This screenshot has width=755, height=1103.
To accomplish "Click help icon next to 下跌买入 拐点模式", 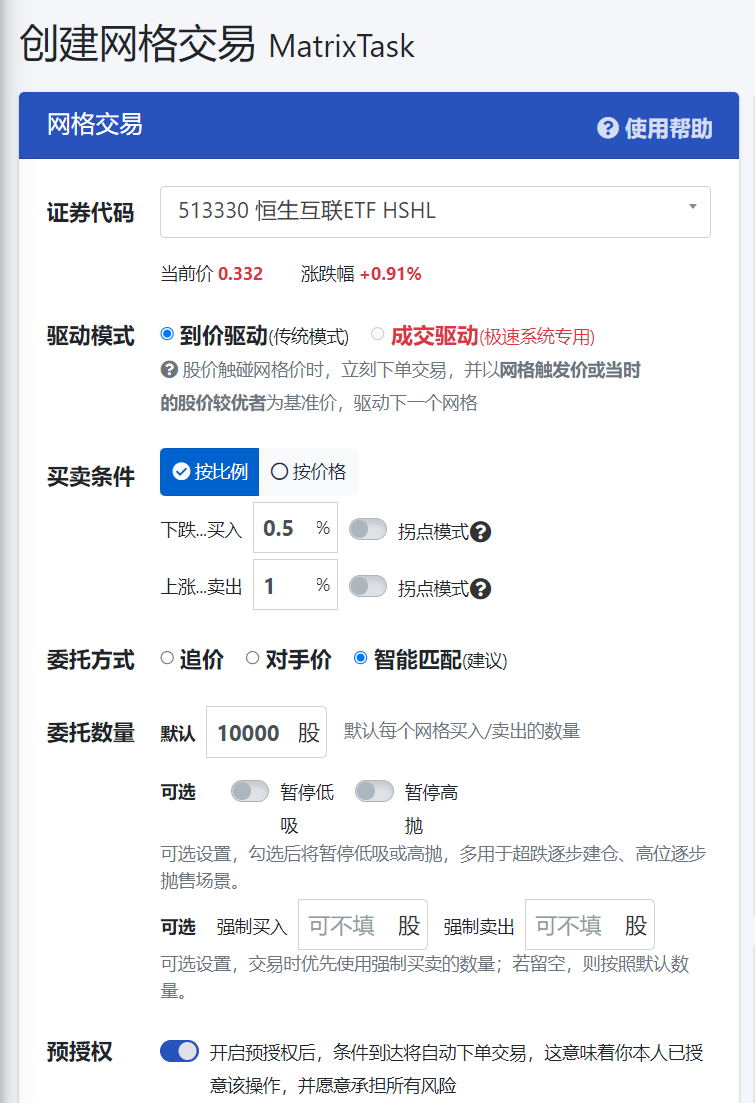I will 481,532.
